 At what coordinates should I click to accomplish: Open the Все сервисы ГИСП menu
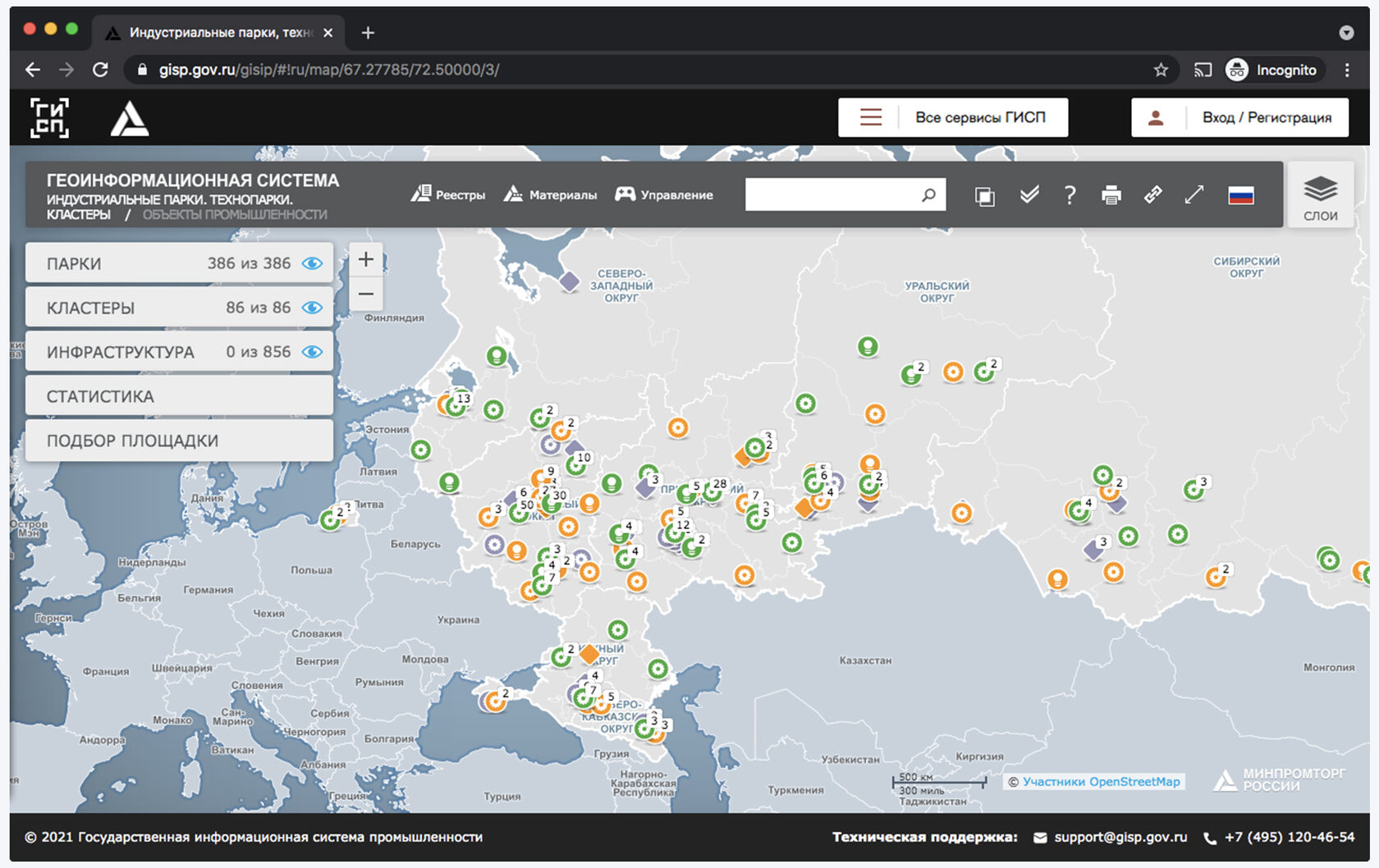952,117
